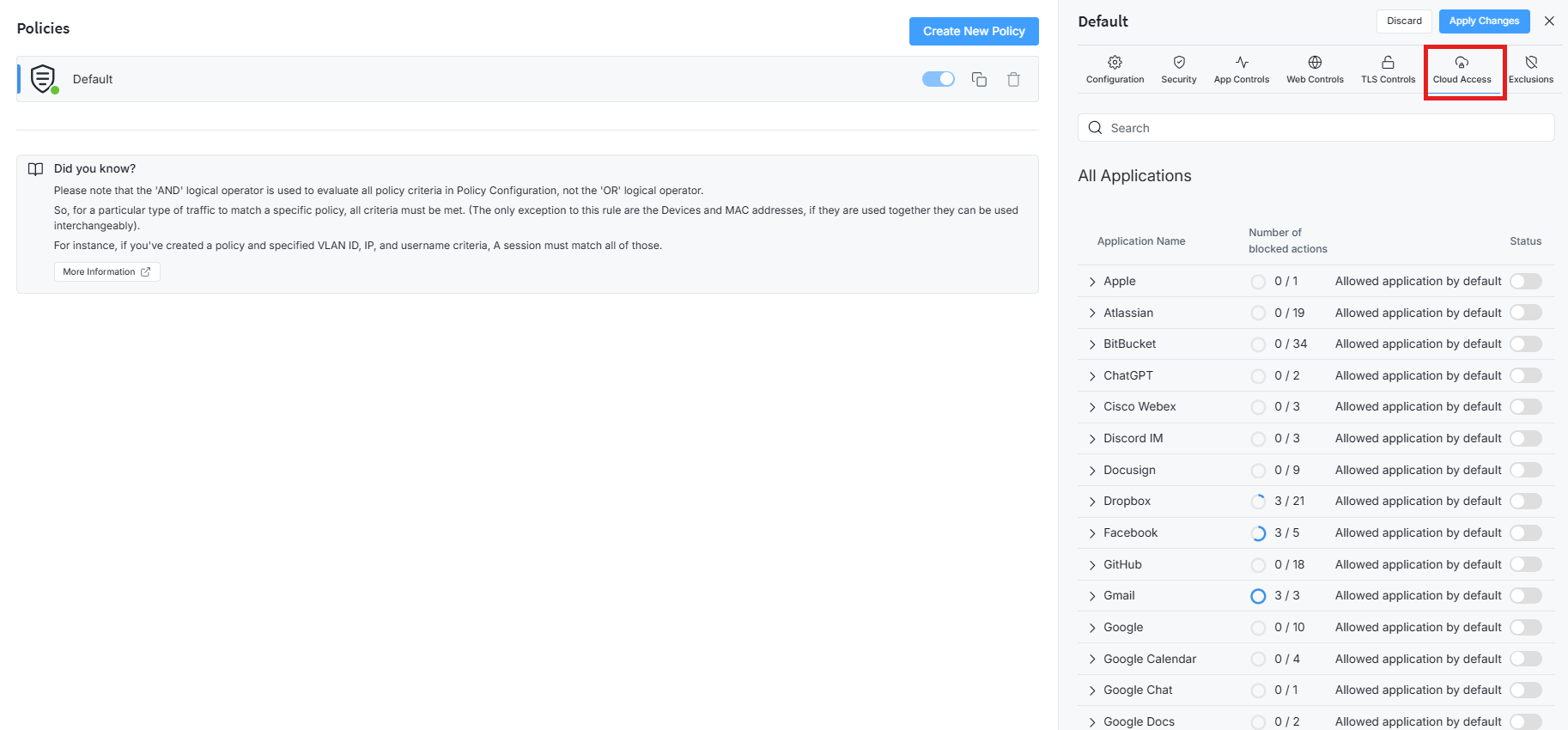Screen dimensions: 1568x730
Task: Expand the Google row chevron
Action: [1092, 628]
